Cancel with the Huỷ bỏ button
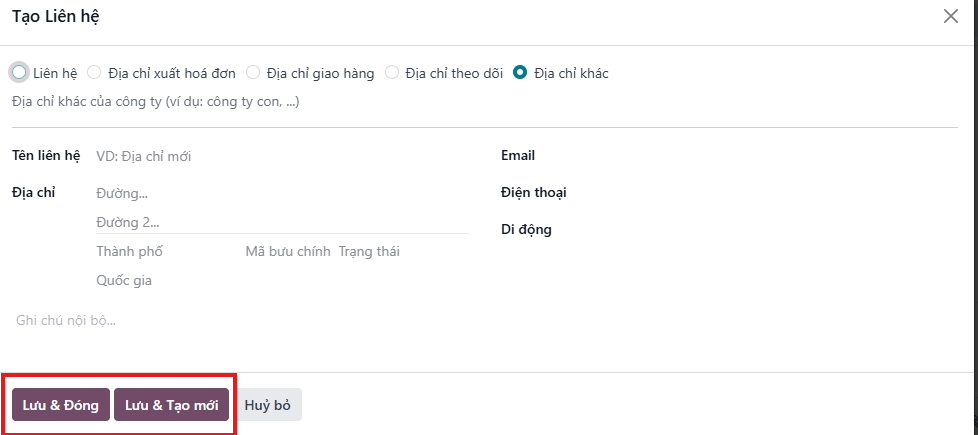 (x=268, y=405)
